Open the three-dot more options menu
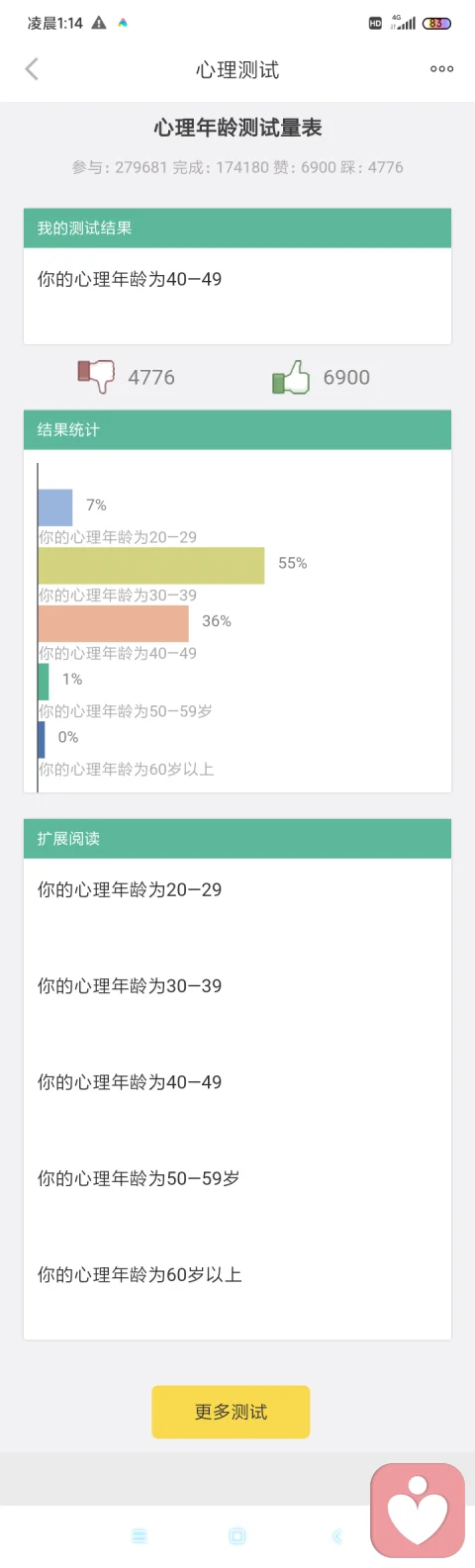The image size is (475, 1568). pyautogui.click(x=441, y=69)
